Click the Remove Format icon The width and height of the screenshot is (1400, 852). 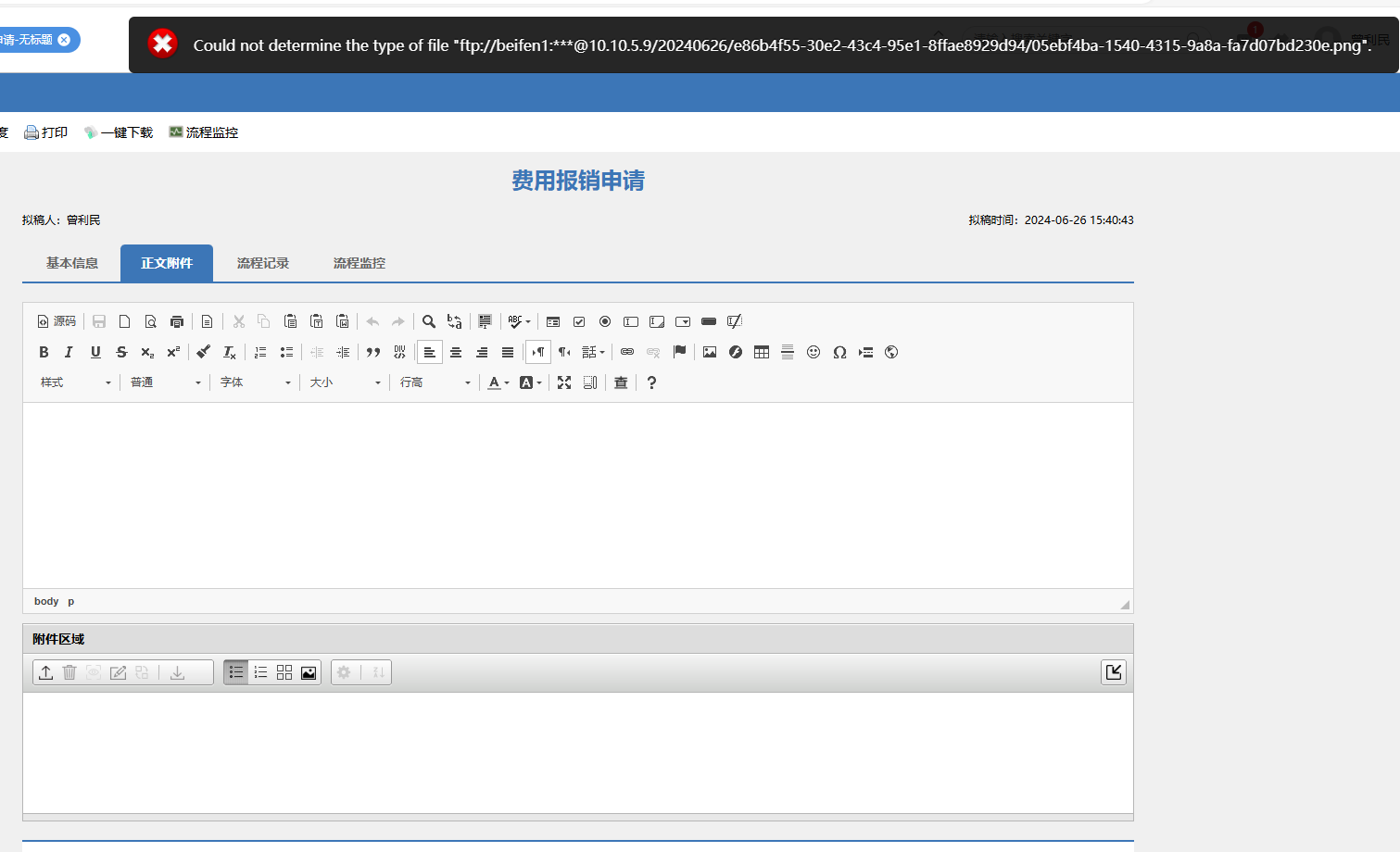point(230,352)
